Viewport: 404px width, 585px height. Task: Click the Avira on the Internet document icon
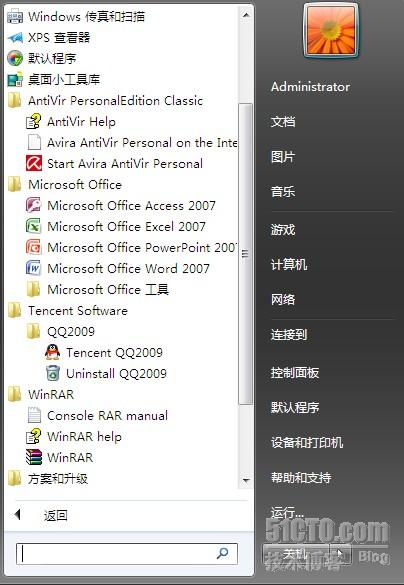[x=34, y=143]
